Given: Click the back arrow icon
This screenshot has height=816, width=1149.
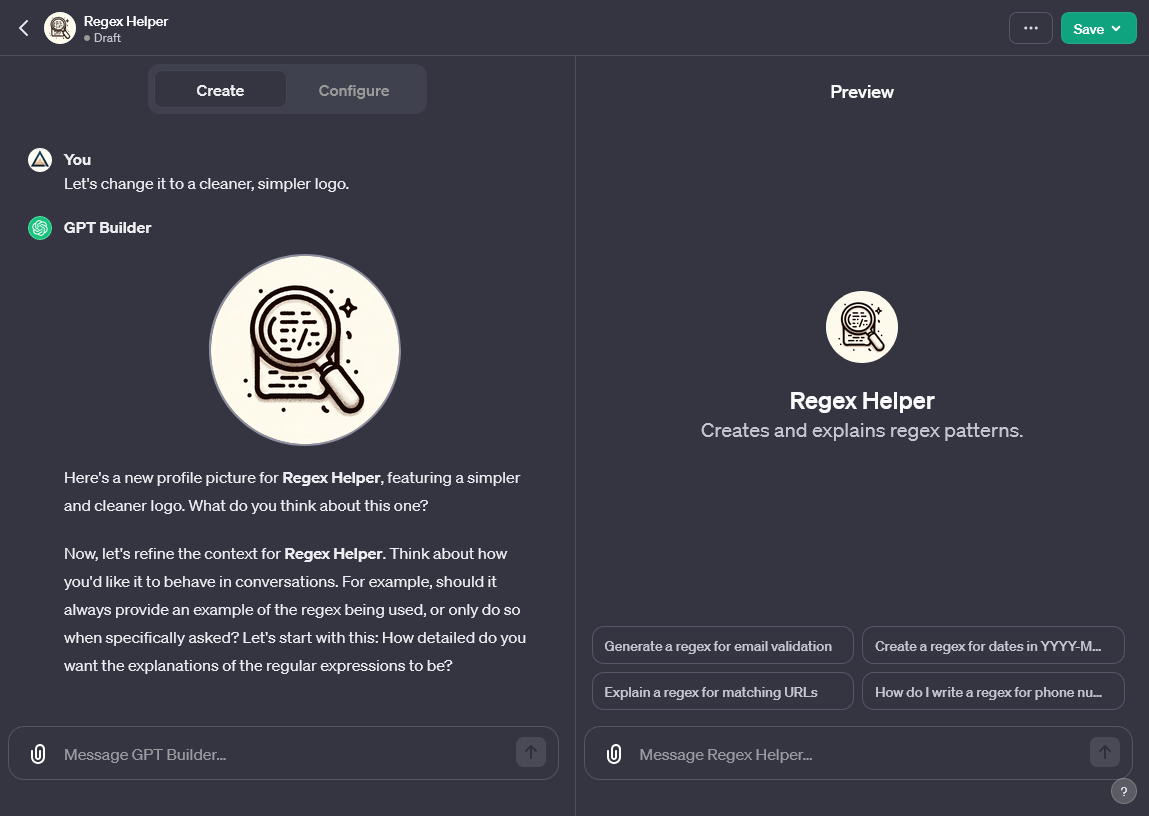Looking at the screenshot, I should [24, 29].
